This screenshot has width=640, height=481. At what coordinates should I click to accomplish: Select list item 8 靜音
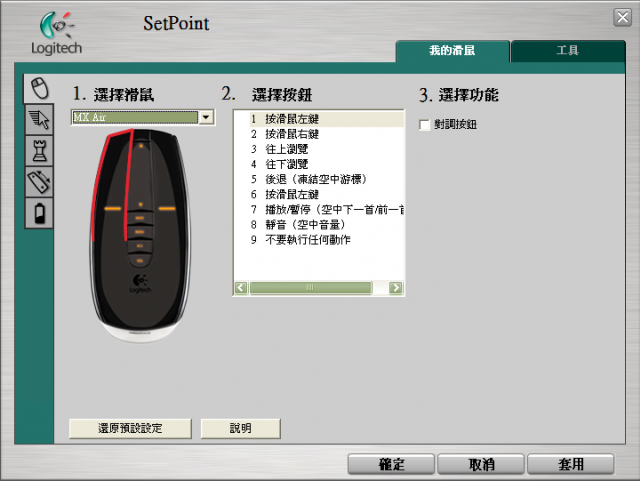327,225
